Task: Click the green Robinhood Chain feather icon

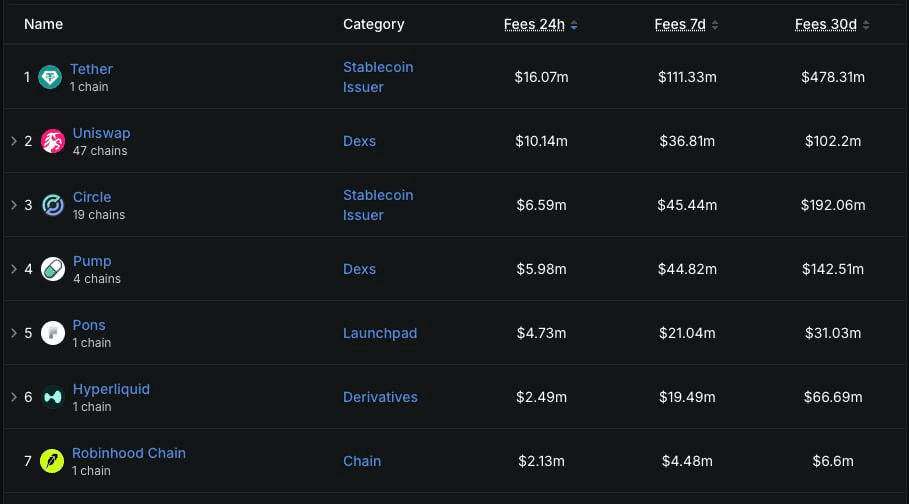Action: [x=52, y=461]
